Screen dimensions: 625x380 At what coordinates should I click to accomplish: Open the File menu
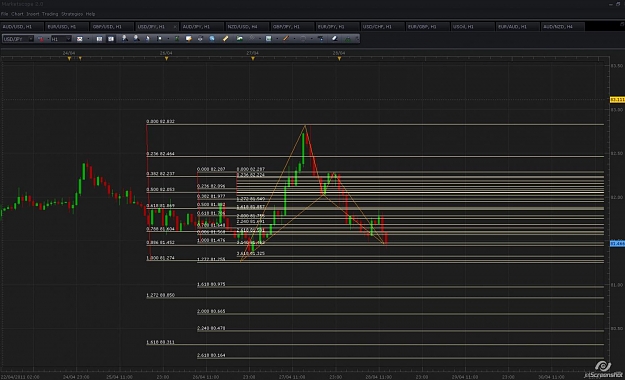(x=4, y=14)
